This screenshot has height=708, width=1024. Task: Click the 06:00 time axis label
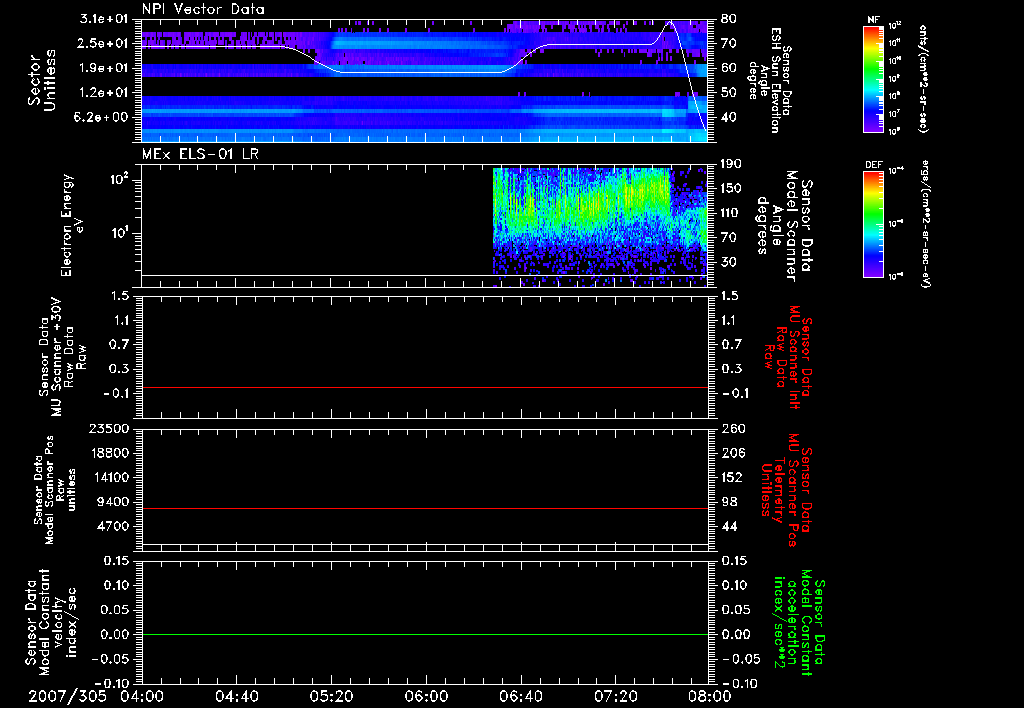tap(425, 695)
